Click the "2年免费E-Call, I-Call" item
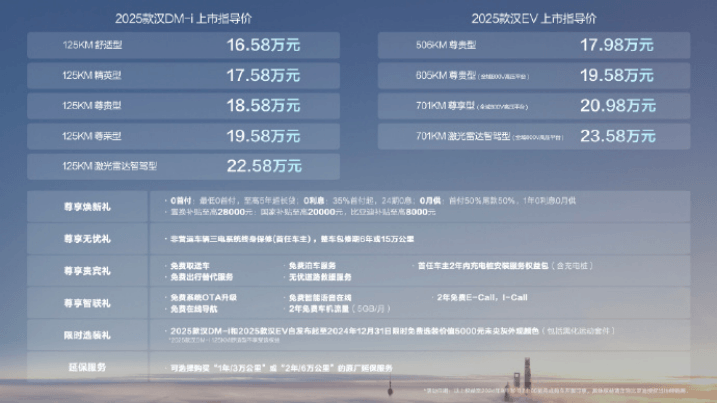 click(482, 298)
